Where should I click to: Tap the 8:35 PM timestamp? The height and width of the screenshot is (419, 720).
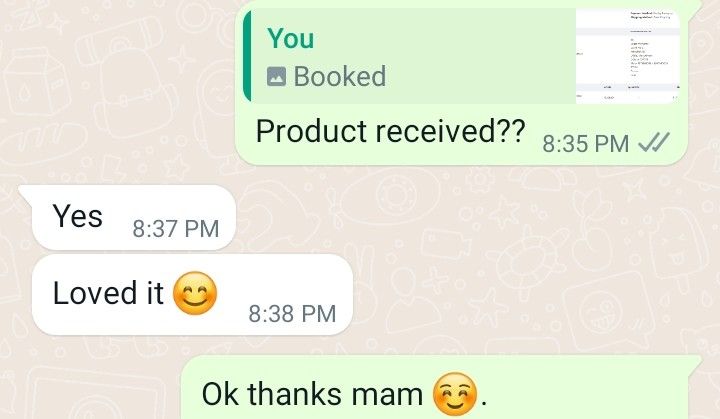(585, 144)
